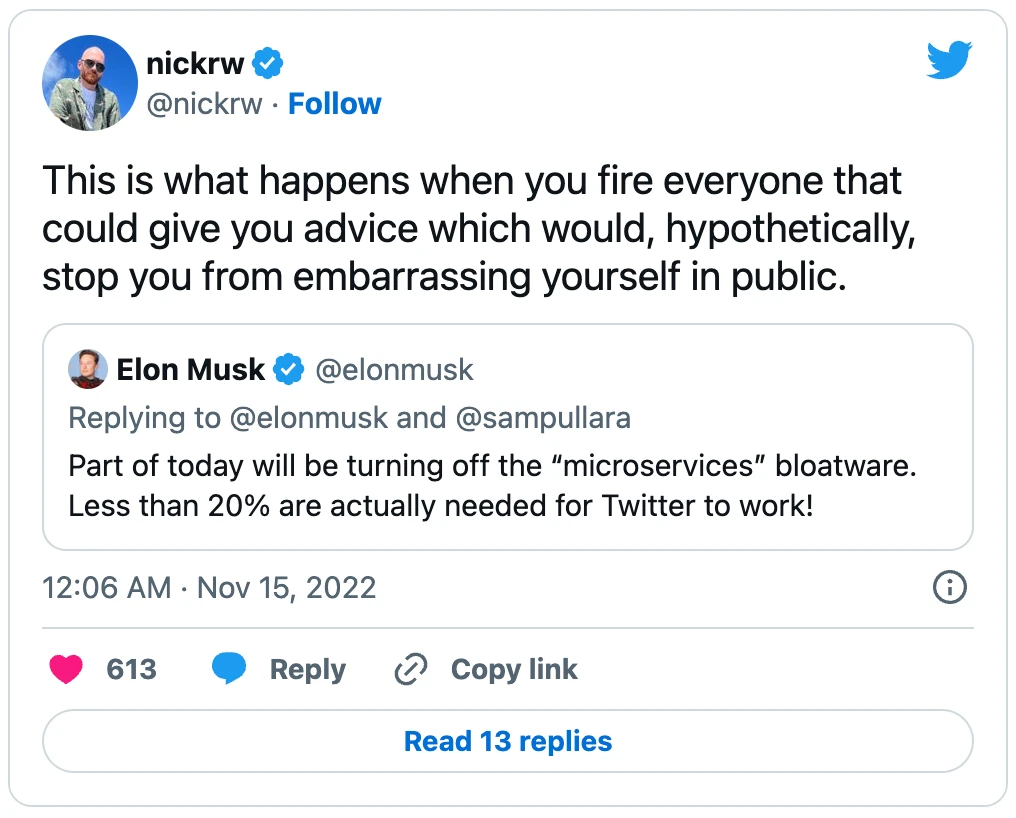Follow the nickrw account

click(x=334, y=104)
